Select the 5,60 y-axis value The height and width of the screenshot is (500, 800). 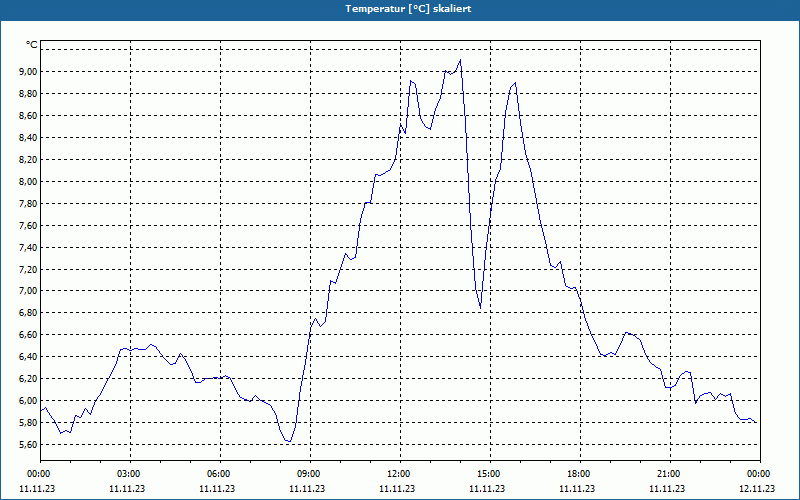[28, 444]
